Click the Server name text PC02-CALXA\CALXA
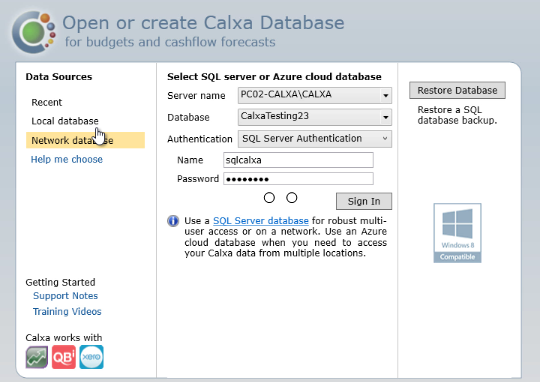The width and height of the screenshot is (540, 382). pyautogui.click(x=286, y=94)
